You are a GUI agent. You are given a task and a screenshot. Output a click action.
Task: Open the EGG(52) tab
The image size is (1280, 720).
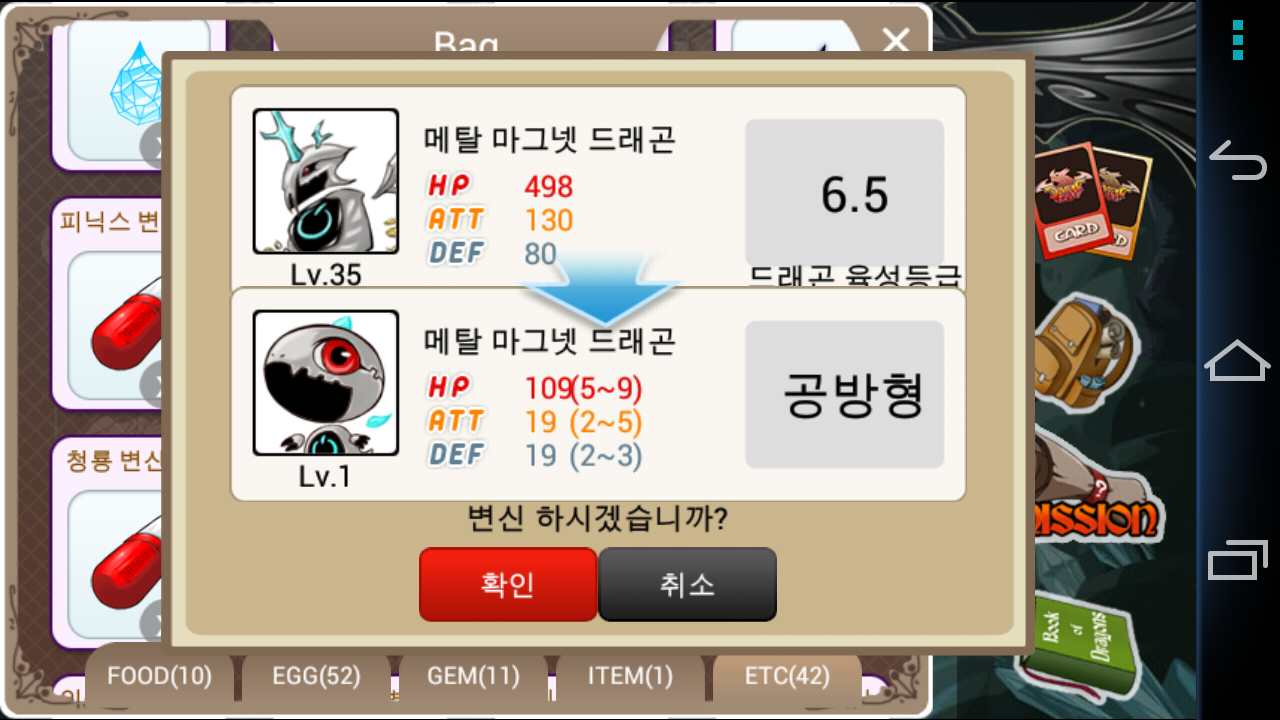tap(316, 676)
